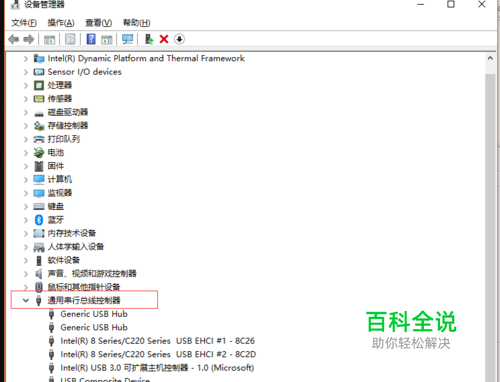Click the processor icon beside 处理器

(39, 85)
